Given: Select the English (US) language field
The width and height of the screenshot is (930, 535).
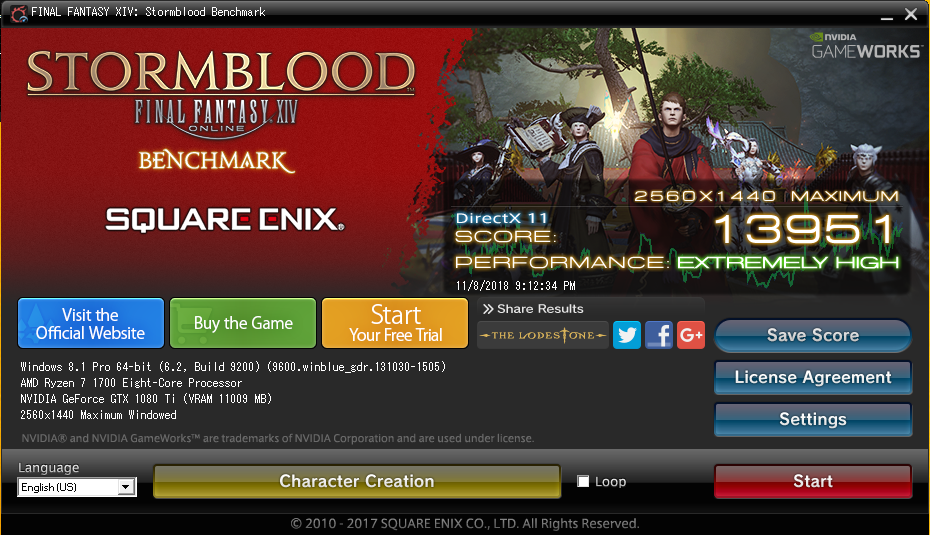Looking at the screenshot, I should [77, 487].
